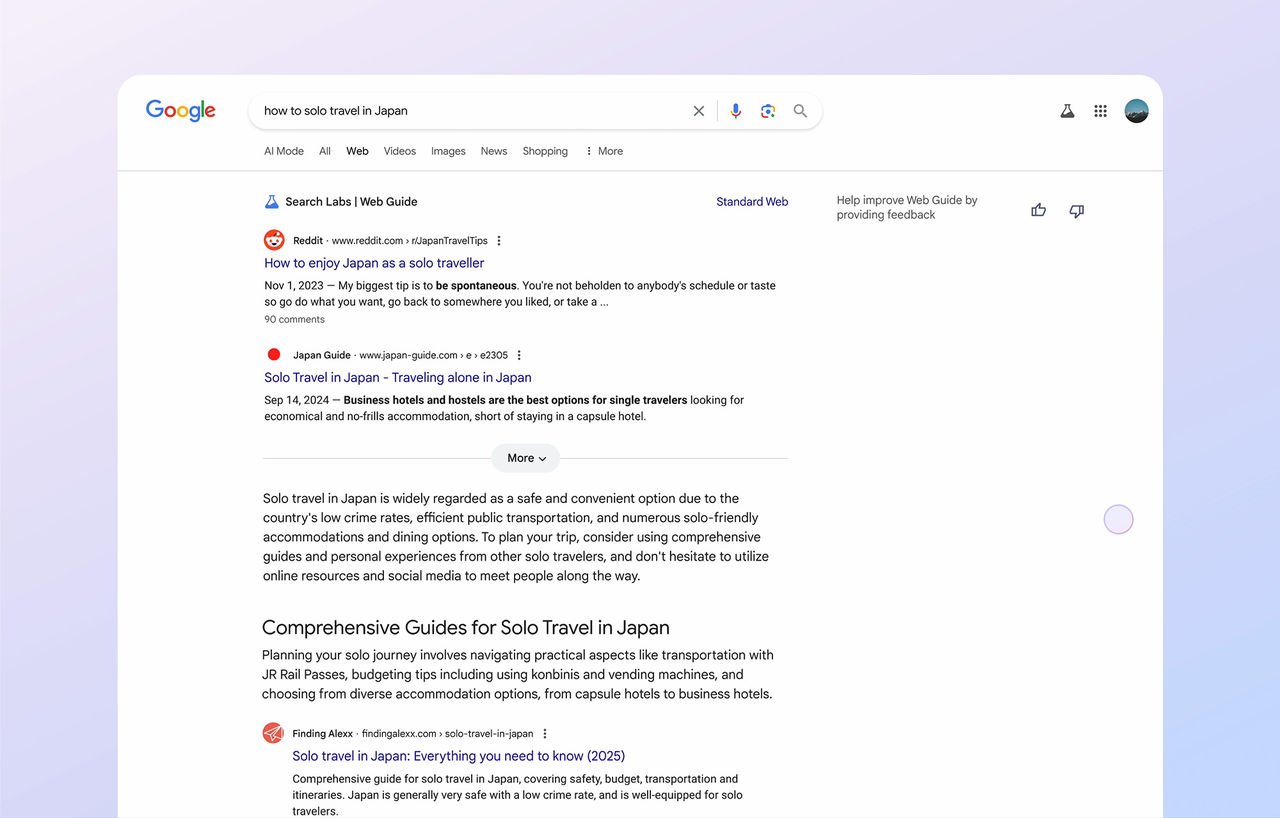Click the magnifying glass search button
The height and width of the screenshot is (818, 1280).
point(800,111)
